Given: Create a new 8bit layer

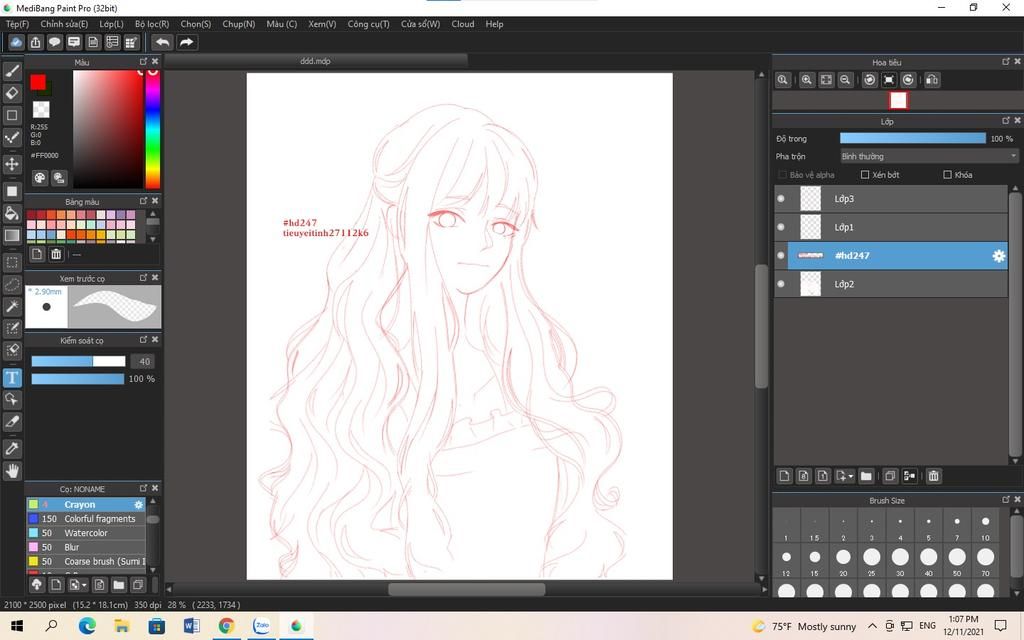Looking at the screenshot, I should [x=803, y=476].
